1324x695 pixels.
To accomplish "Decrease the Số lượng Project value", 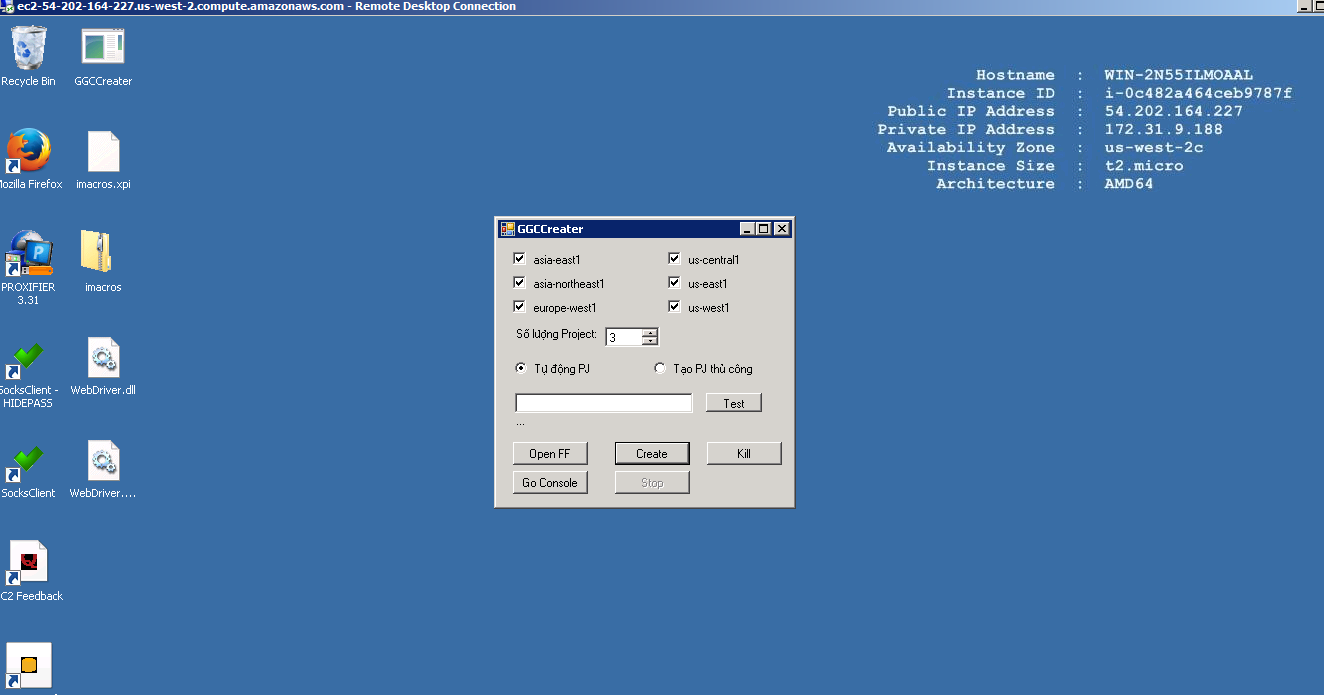I will pos(649,341).
